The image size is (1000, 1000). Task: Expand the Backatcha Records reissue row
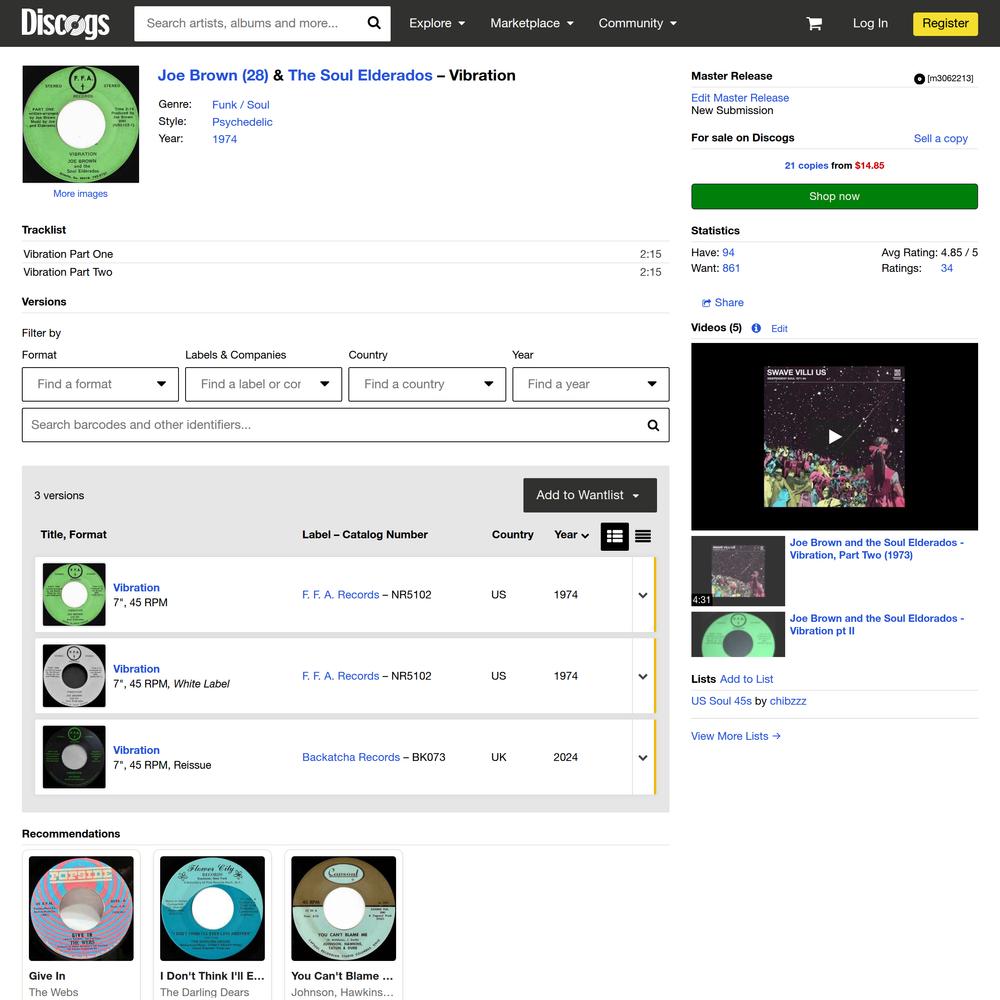(643, 757)
